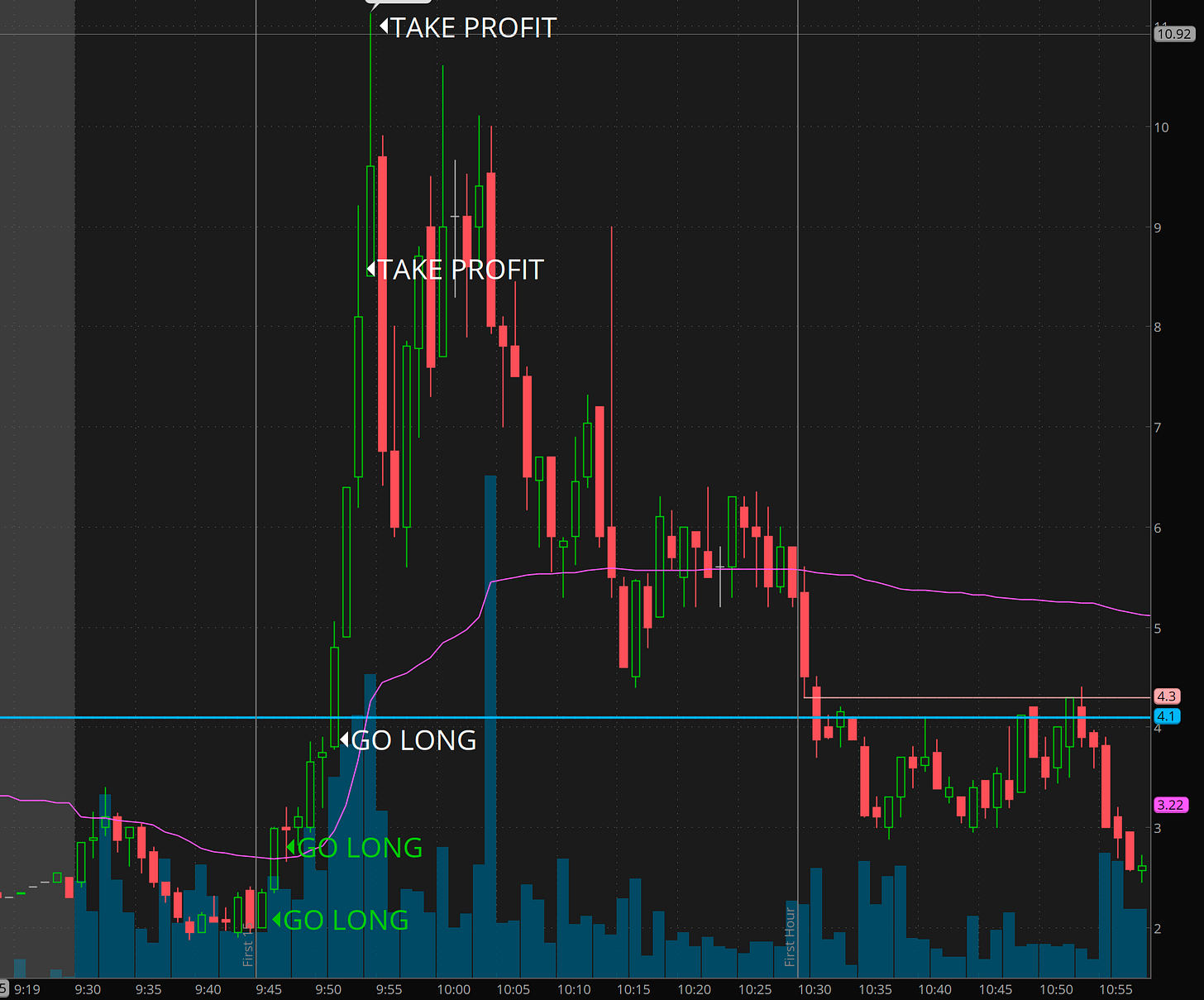This screenshot has height=1000, width=1204.
Task: Click the First Hour label at the 10:30 line
Action: 790,936
